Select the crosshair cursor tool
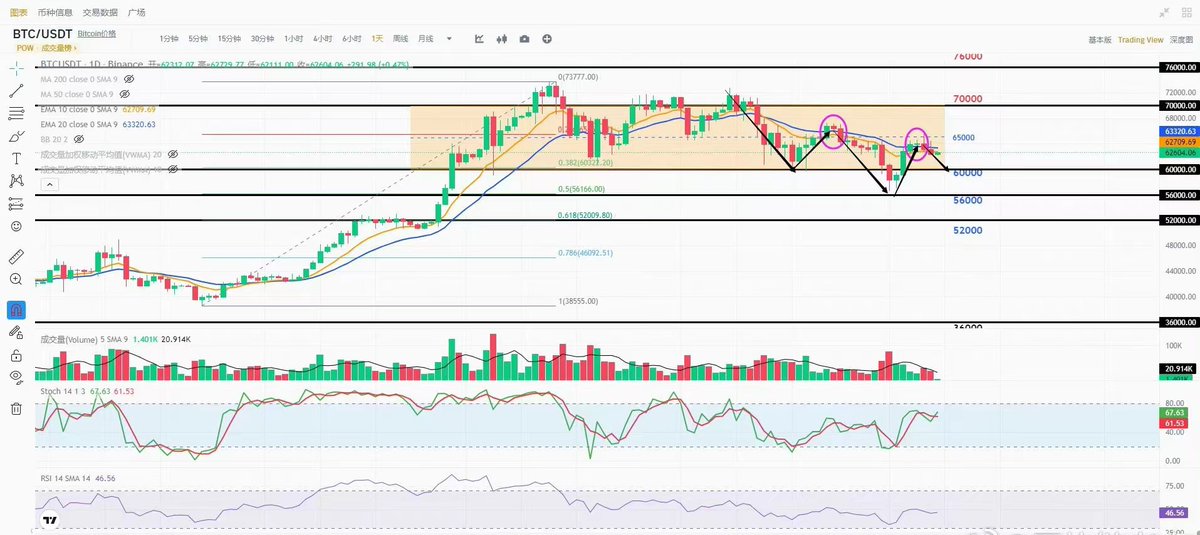 16,67
